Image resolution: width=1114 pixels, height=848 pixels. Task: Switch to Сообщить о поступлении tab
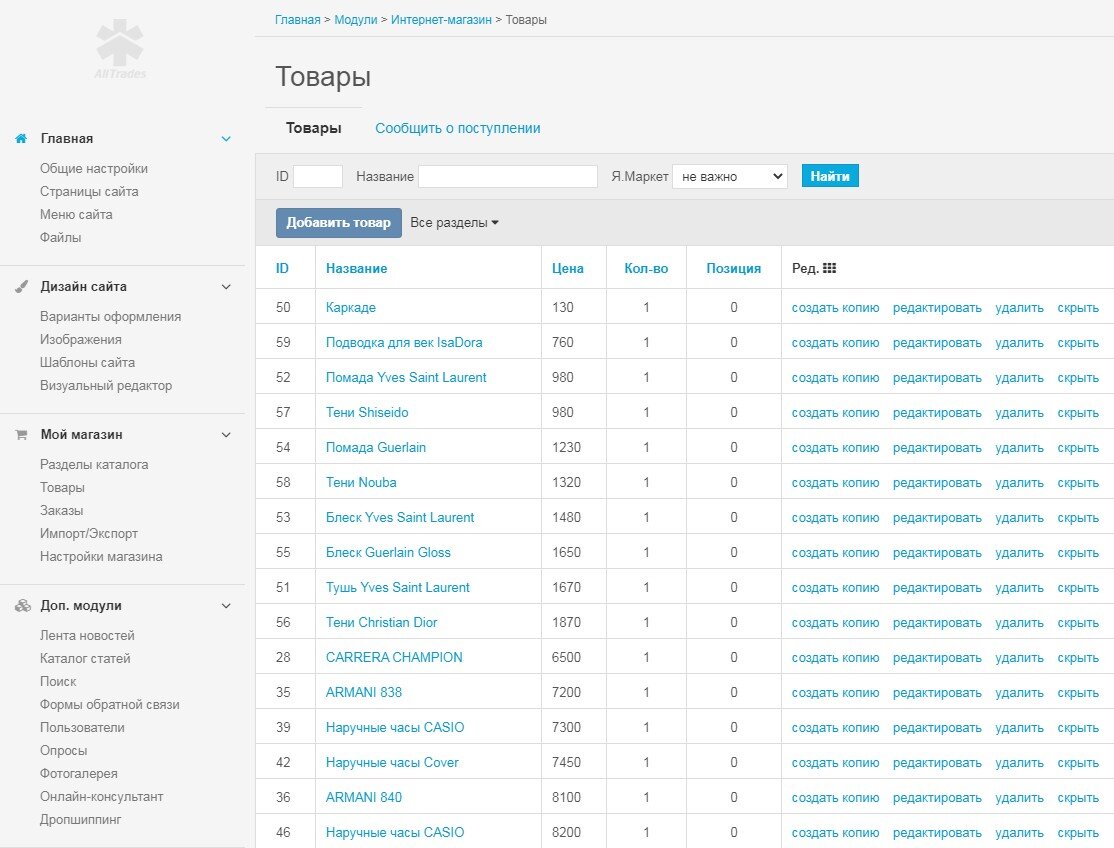click(x=458, y=128)
